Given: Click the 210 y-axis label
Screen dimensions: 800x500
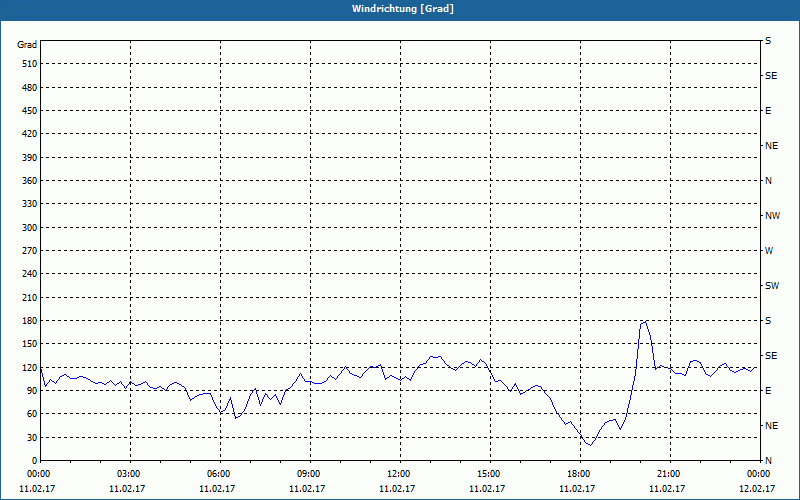Looking at the screenshot, I should pyautogui.click(x=30, y=297).
